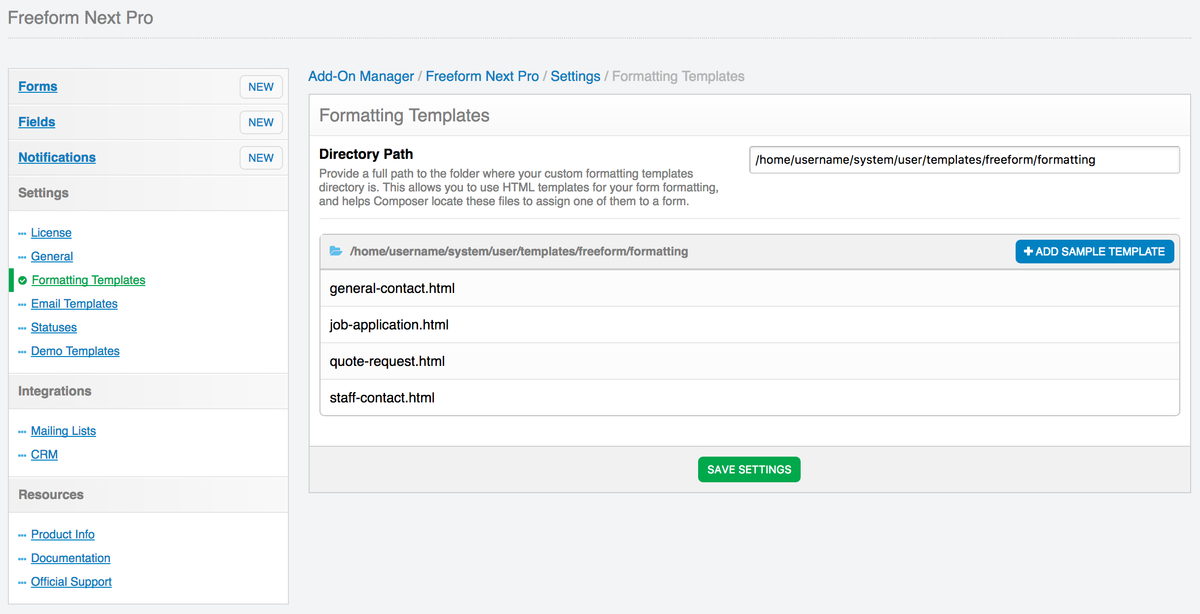This screenshot has height=614, width=1200.
Task: Click Add Sample Template button
Action: (x=1095, y=251)
